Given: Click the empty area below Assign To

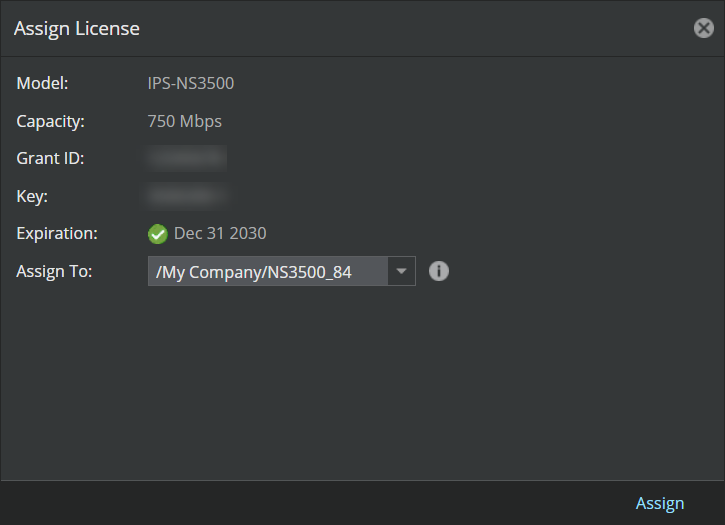Looking at the screenshot, I should [362, 384].
